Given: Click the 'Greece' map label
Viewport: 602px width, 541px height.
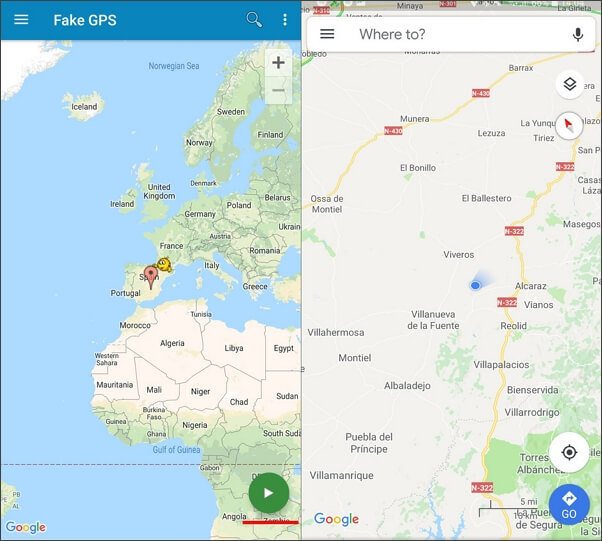Looking at the screenshot, I should 255,286.
